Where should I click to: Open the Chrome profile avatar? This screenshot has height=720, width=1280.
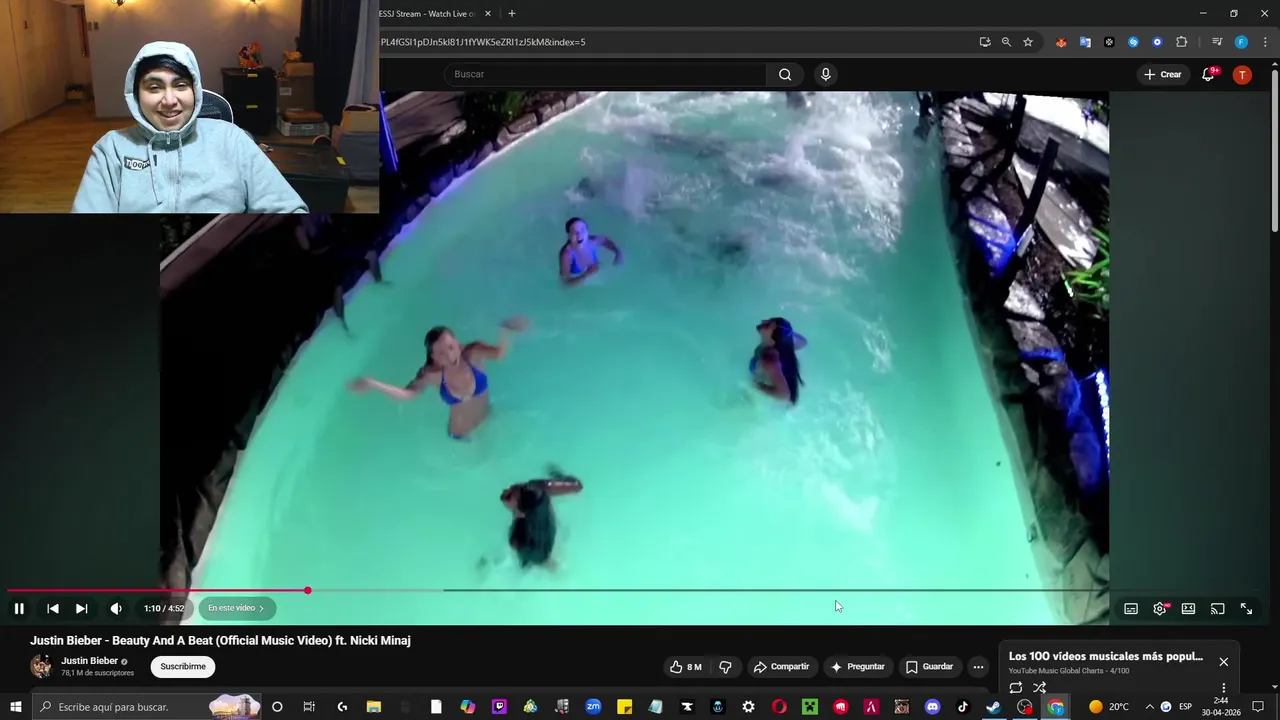(1241, 42)
